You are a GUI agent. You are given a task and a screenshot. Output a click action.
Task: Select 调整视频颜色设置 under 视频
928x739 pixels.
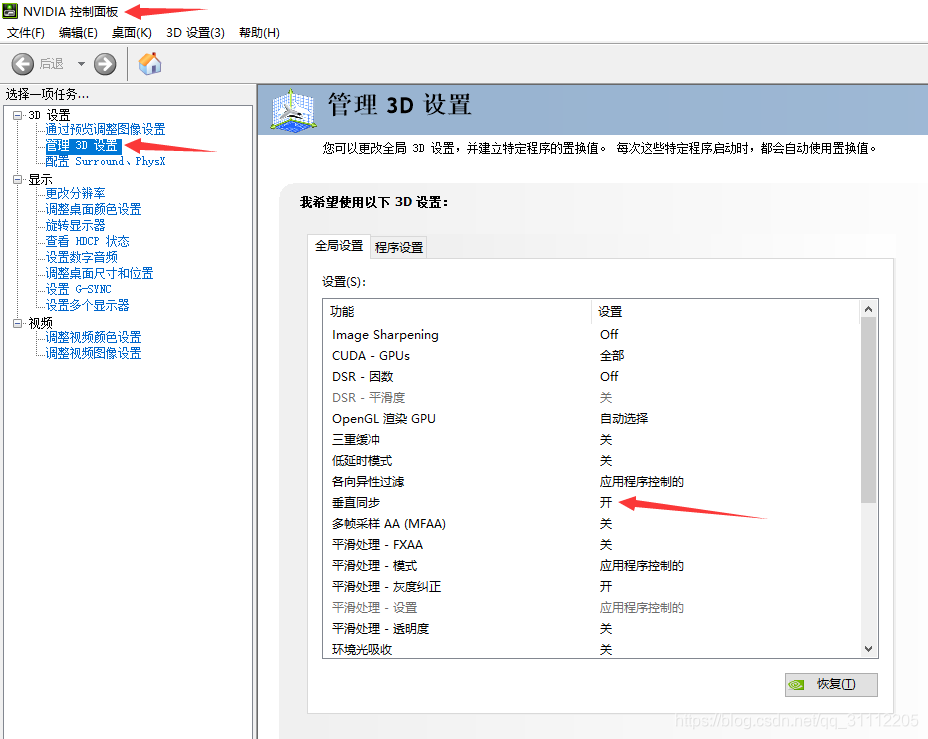tap(94, 337)
